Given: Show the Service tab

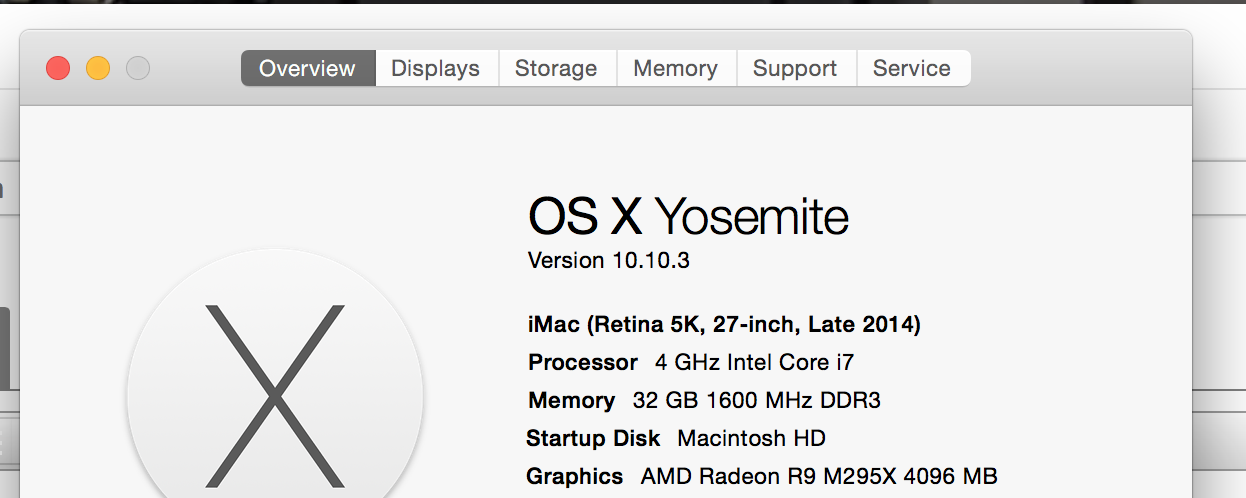Looking at the screenshot, I should (x=912, y=69).
